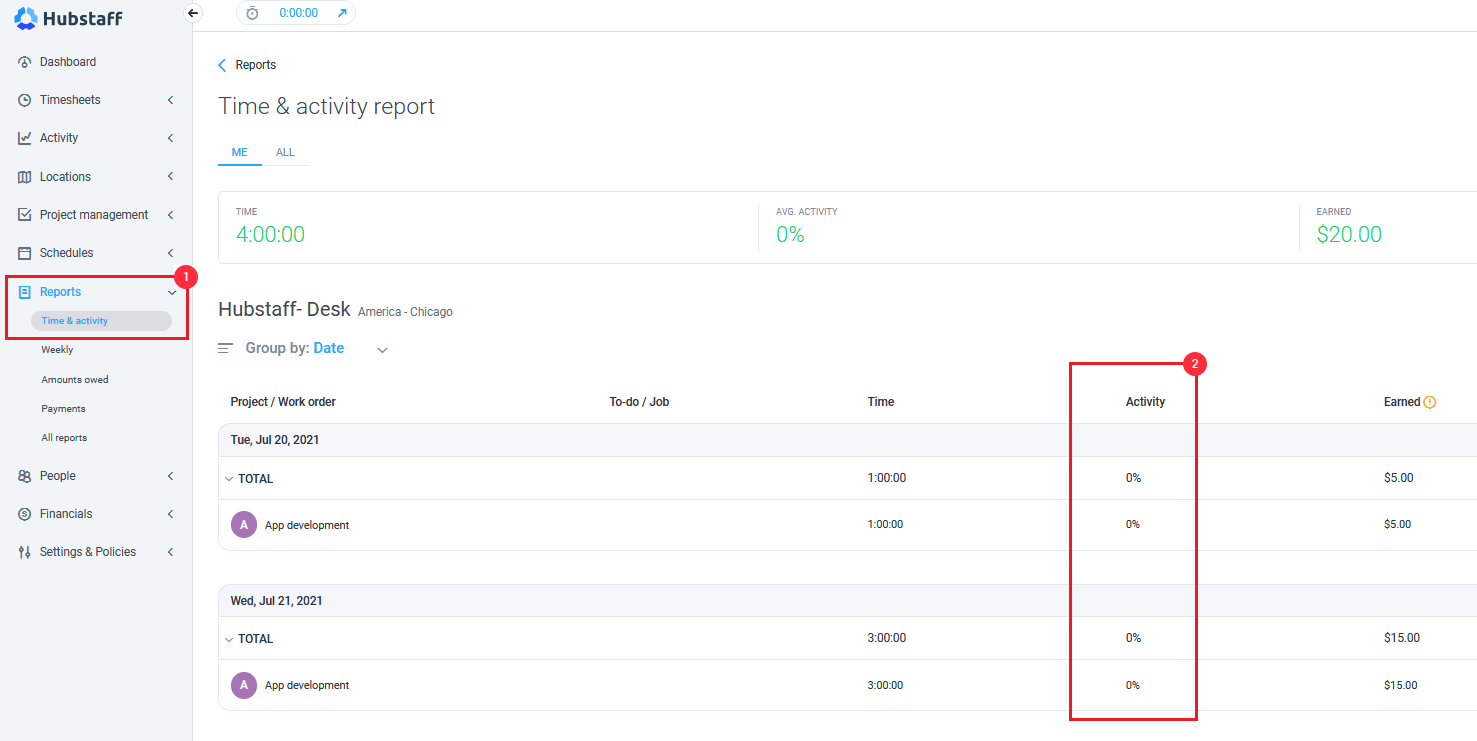Click App development under Jul 20
Viewport: 1477px width, 741px height.
(x=307, y=525)
